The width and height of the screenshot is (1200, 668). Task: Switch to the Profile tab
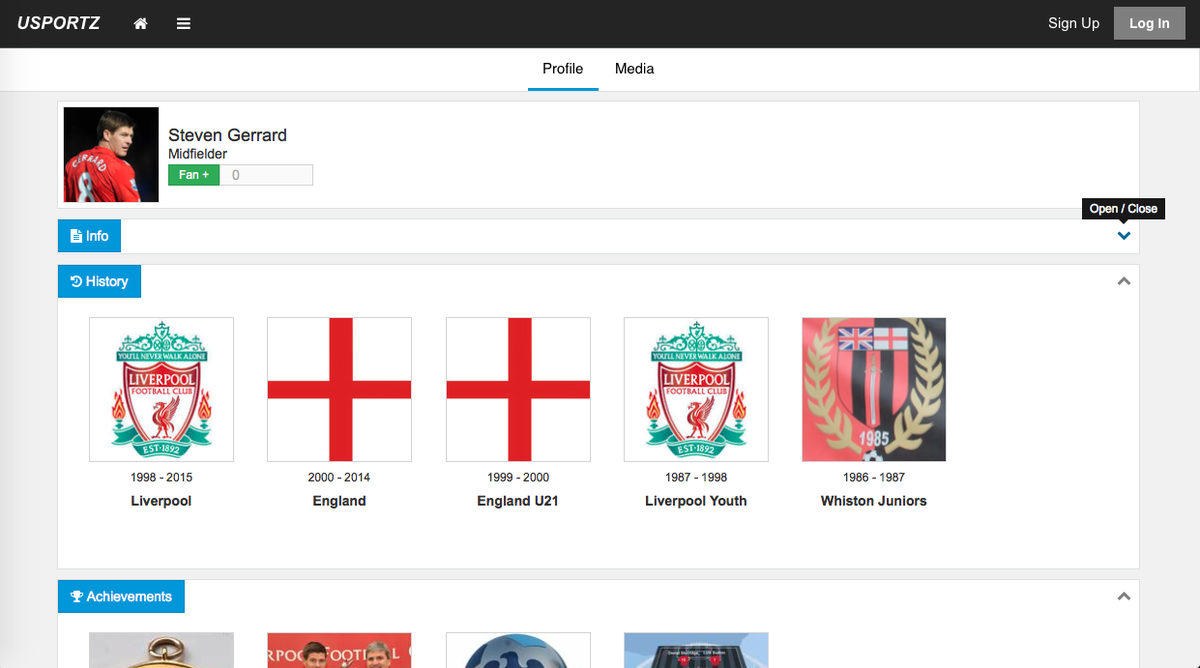(x=563, y=69)
